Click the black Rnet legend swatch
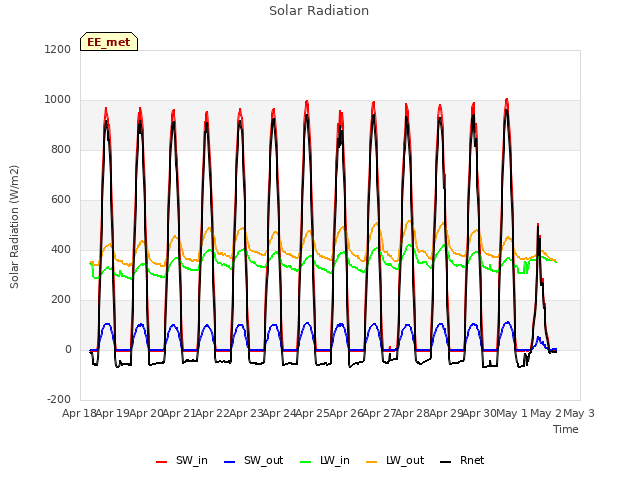The height and width of the screenshot is (480, 640). 446,462
